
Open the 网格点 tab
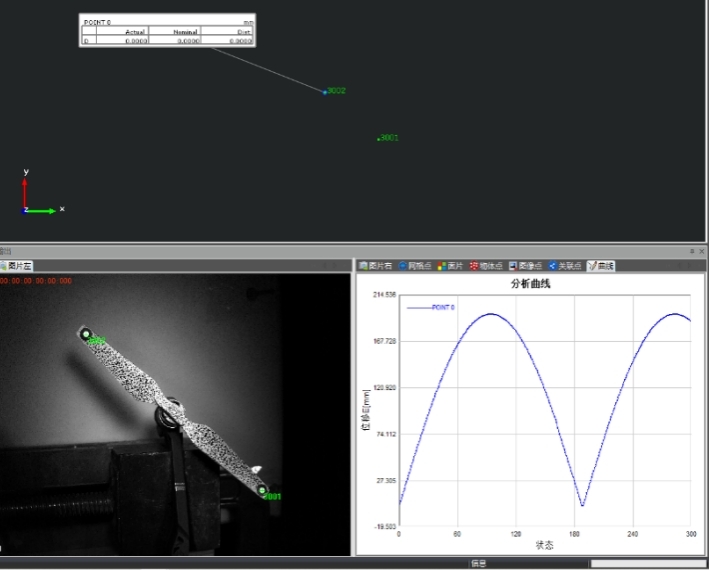pyautogui.click(x=416, y=266)
